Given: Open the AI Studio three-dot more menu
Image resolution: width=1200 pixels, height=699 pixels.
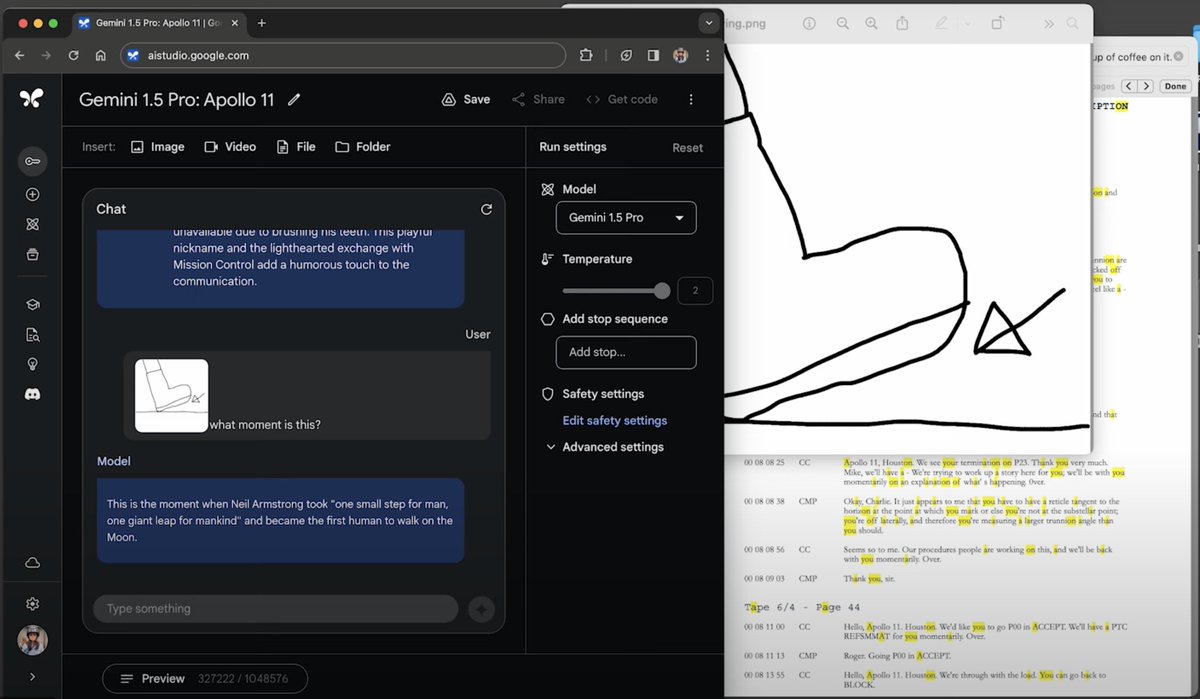Looking at the screenshot, I should point(691,99).
